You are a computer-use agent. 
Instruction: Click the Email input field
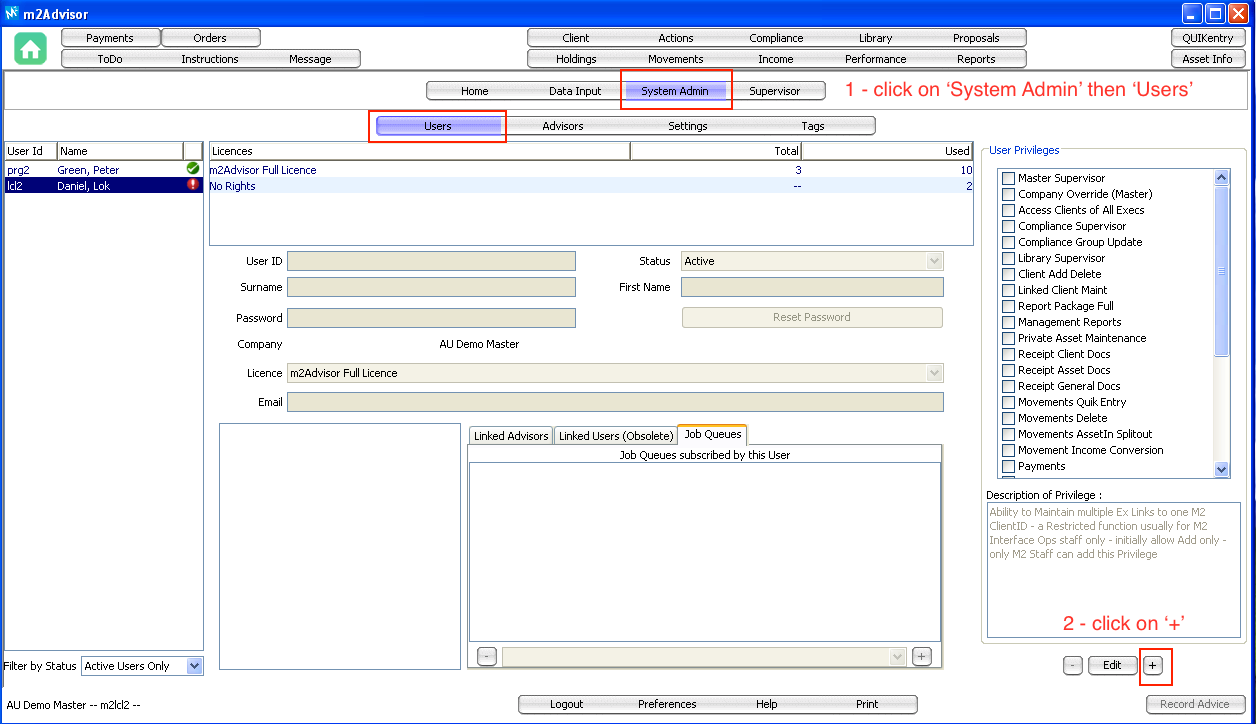tap(615, 402)
